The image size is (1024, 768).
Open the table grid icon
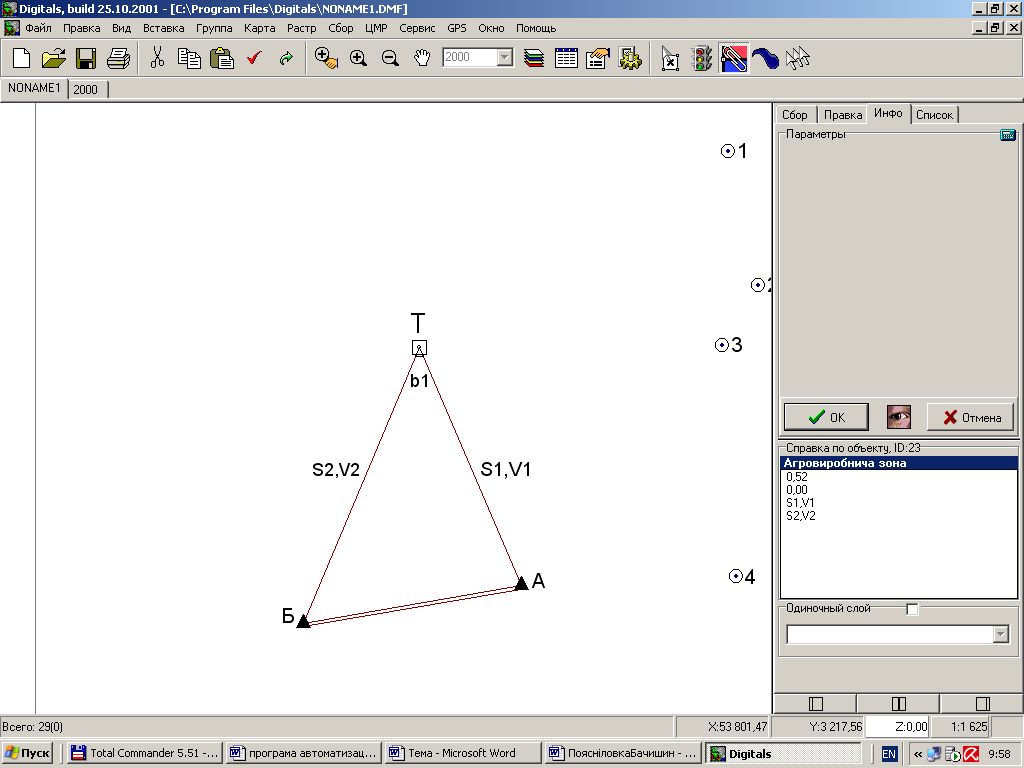(x=566, y=59)
